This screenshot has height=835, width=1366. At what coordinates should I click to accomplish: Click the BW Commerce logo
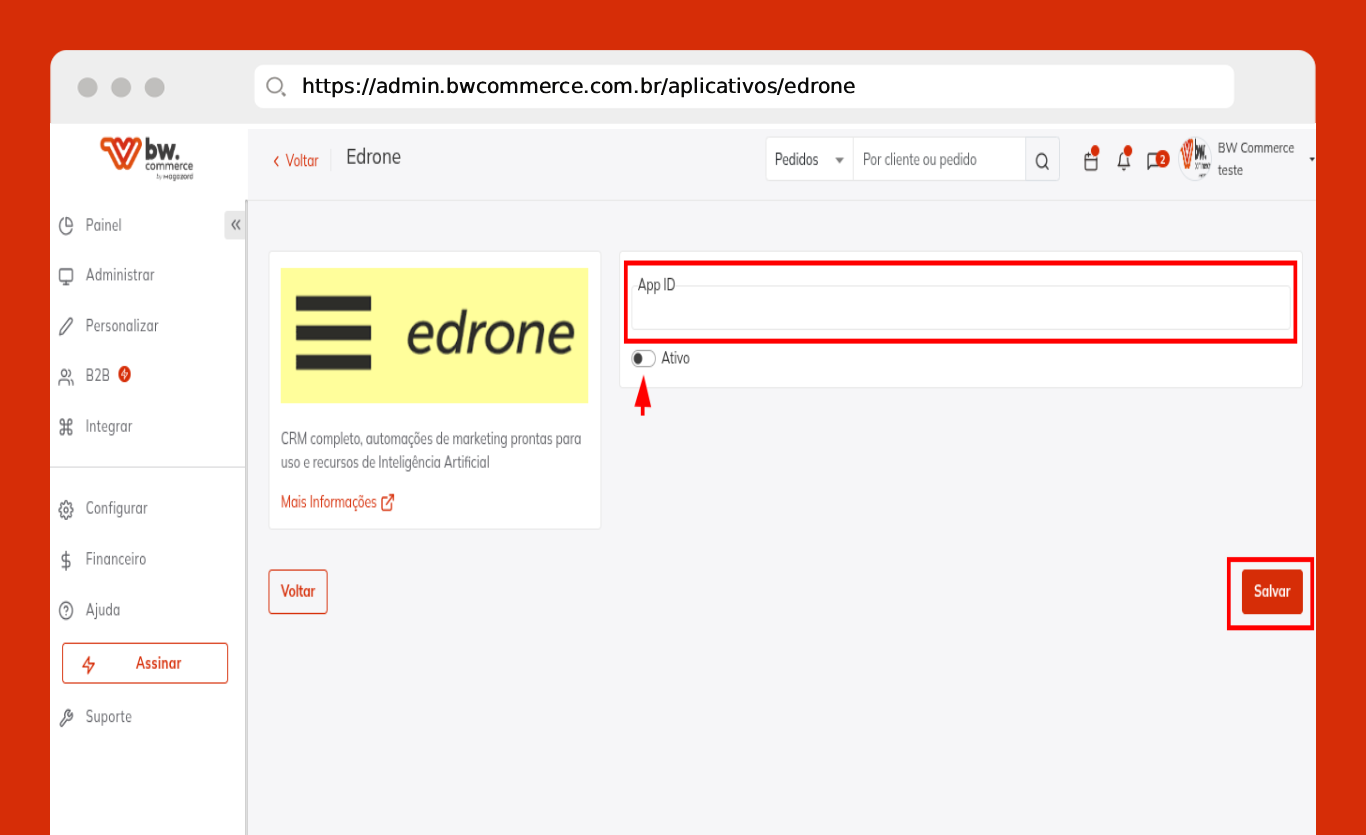147,158
